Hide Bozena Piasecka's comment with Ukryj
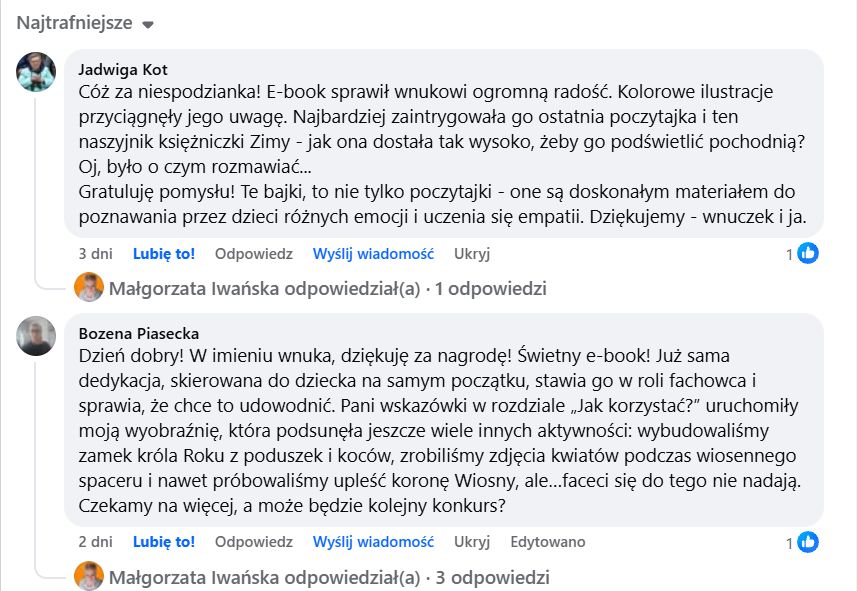The width and height of the screenshot is (857, 591). pyautogui.click(x=472, y=542)
